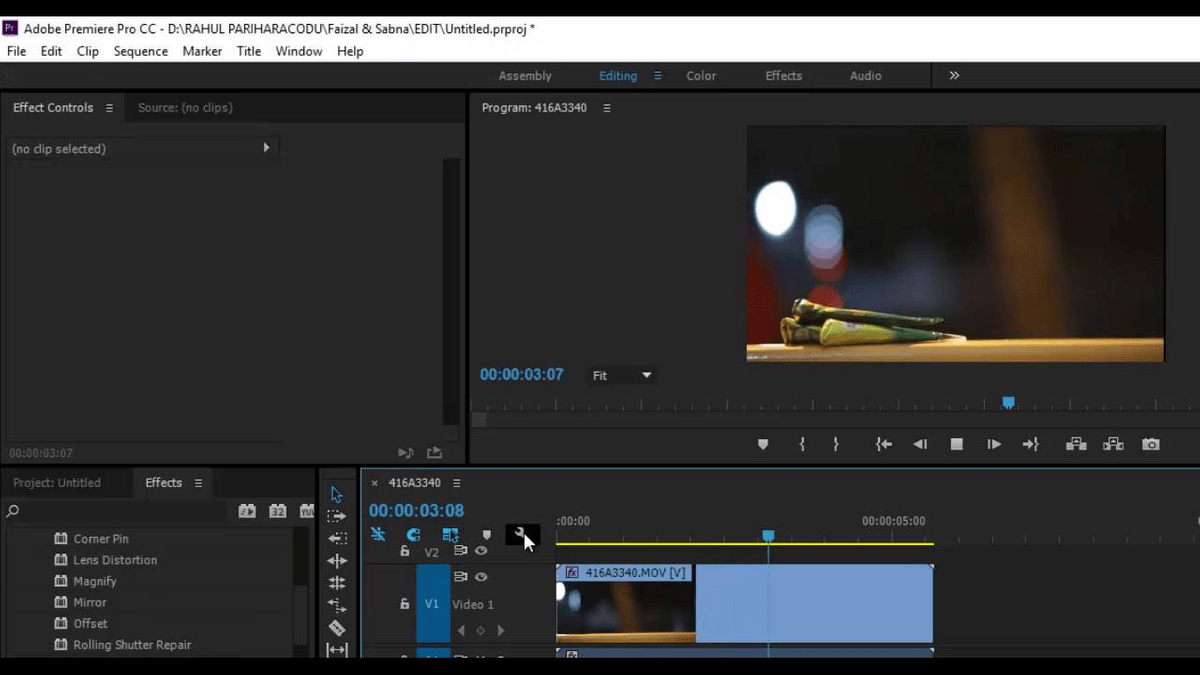Click the Mark In button in Program monitor
This screenshot has width=1200, height=675.
point(801,444)
